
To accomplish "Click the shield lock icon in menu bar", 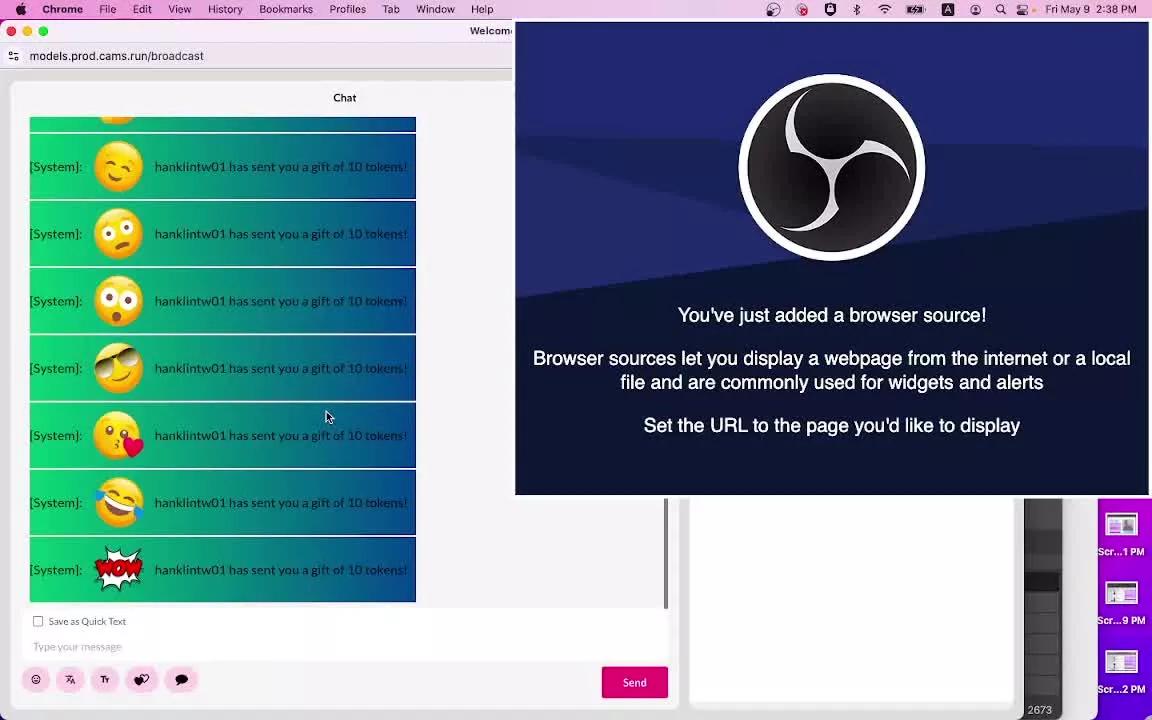I will pos(830,10).
